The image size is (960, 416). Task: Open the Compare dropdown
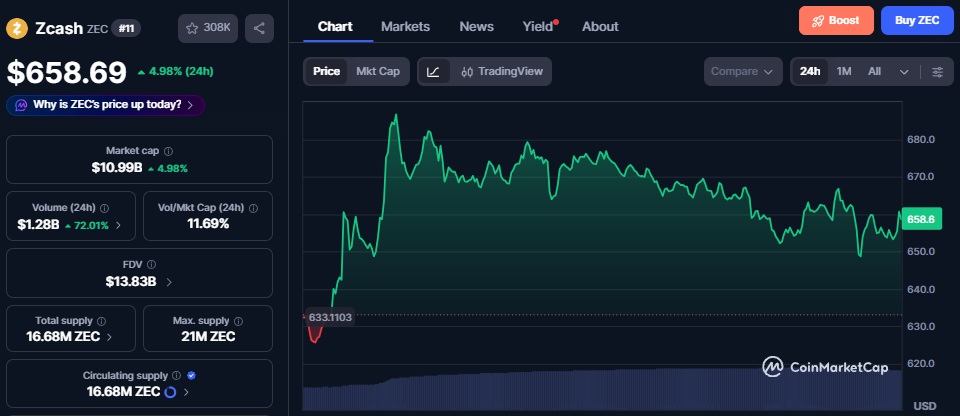click(x=743, y=72)
